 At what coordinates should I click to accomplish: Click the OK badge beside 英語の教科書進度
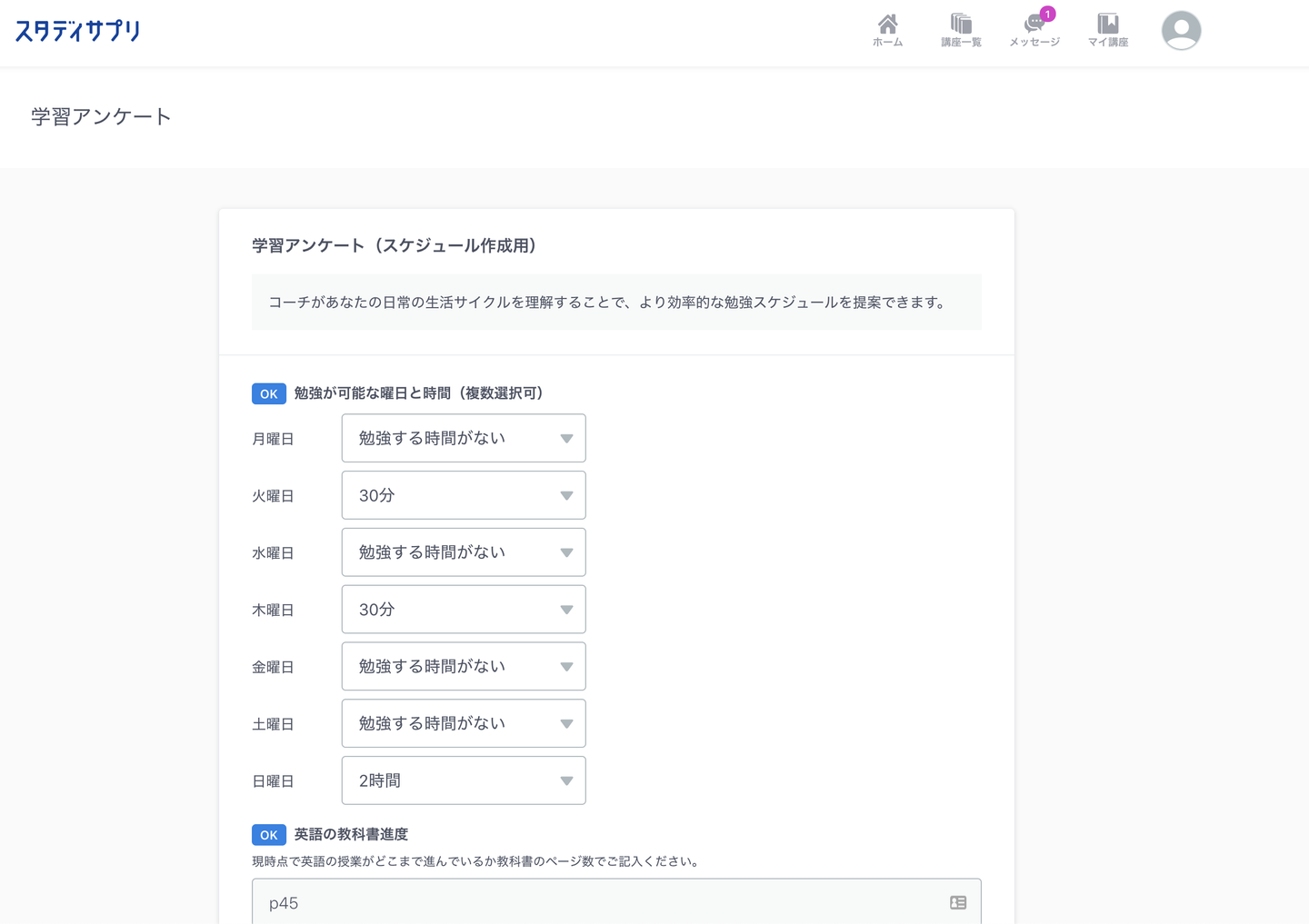coord(268,835)
